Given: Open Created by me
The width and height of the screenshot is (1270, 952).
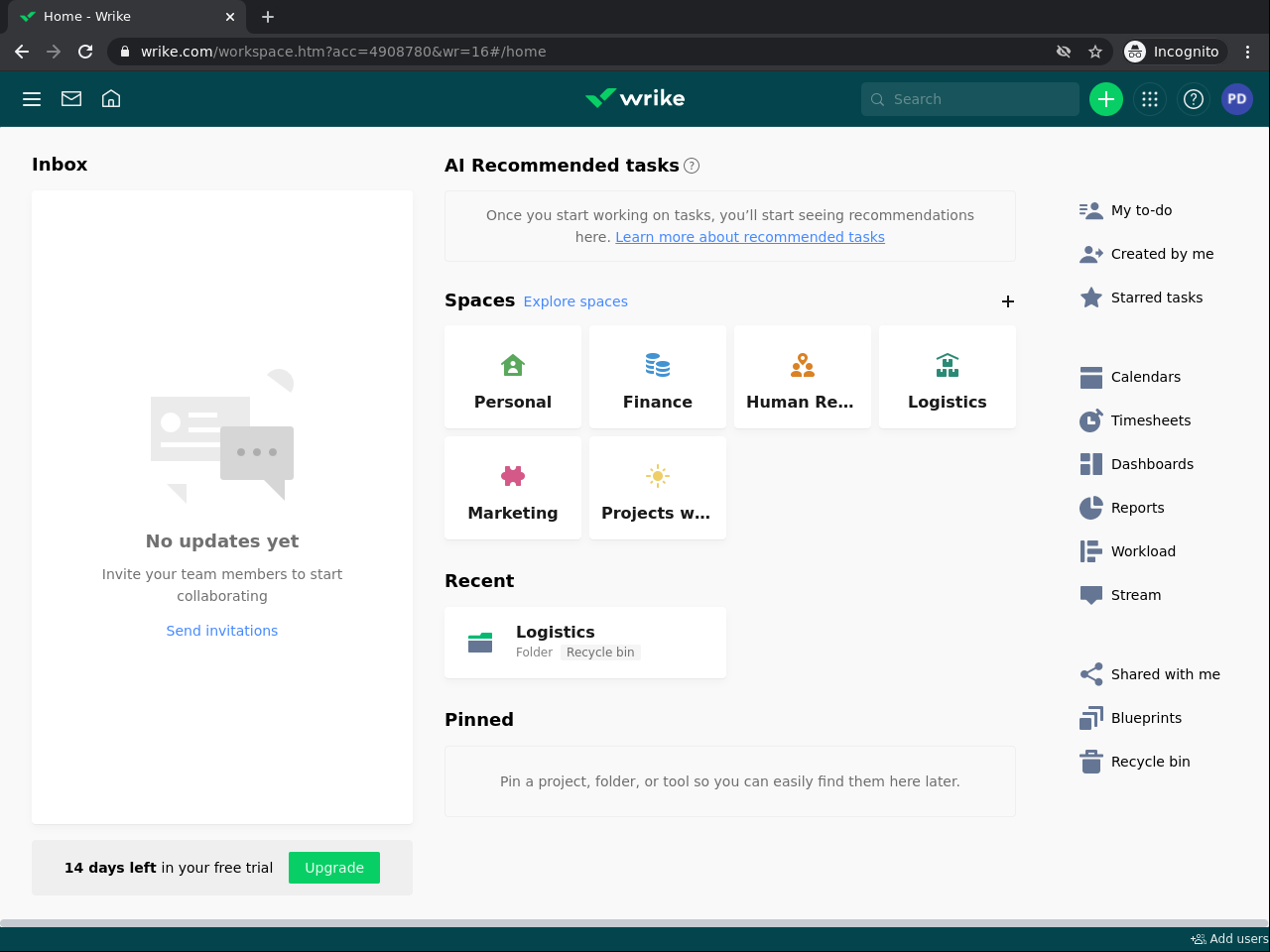Looking at the screenshot, I should click(1147, 254).
